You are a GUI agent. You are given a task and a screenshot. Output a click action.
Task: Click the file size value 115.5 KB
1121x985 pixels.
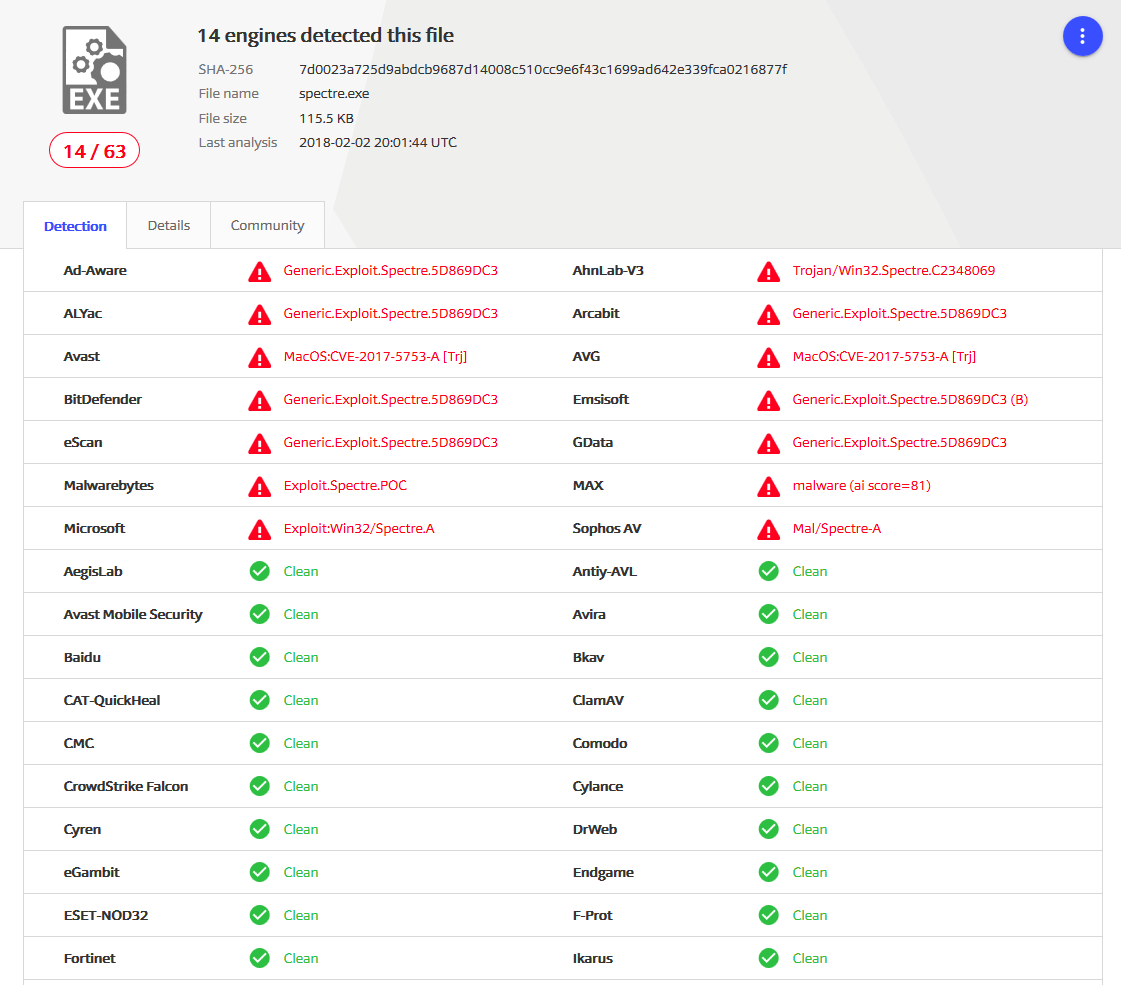click(x=326, y=119)
